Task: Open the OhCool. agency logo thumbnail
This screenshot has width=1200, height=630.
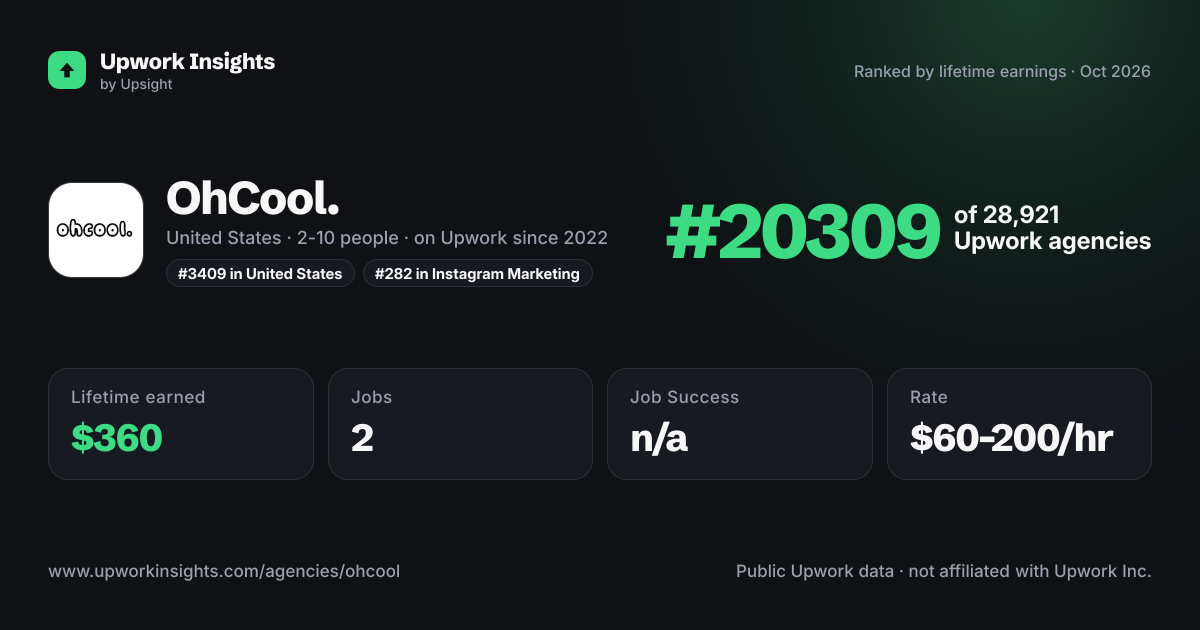Action: click(x=96, y=230)
